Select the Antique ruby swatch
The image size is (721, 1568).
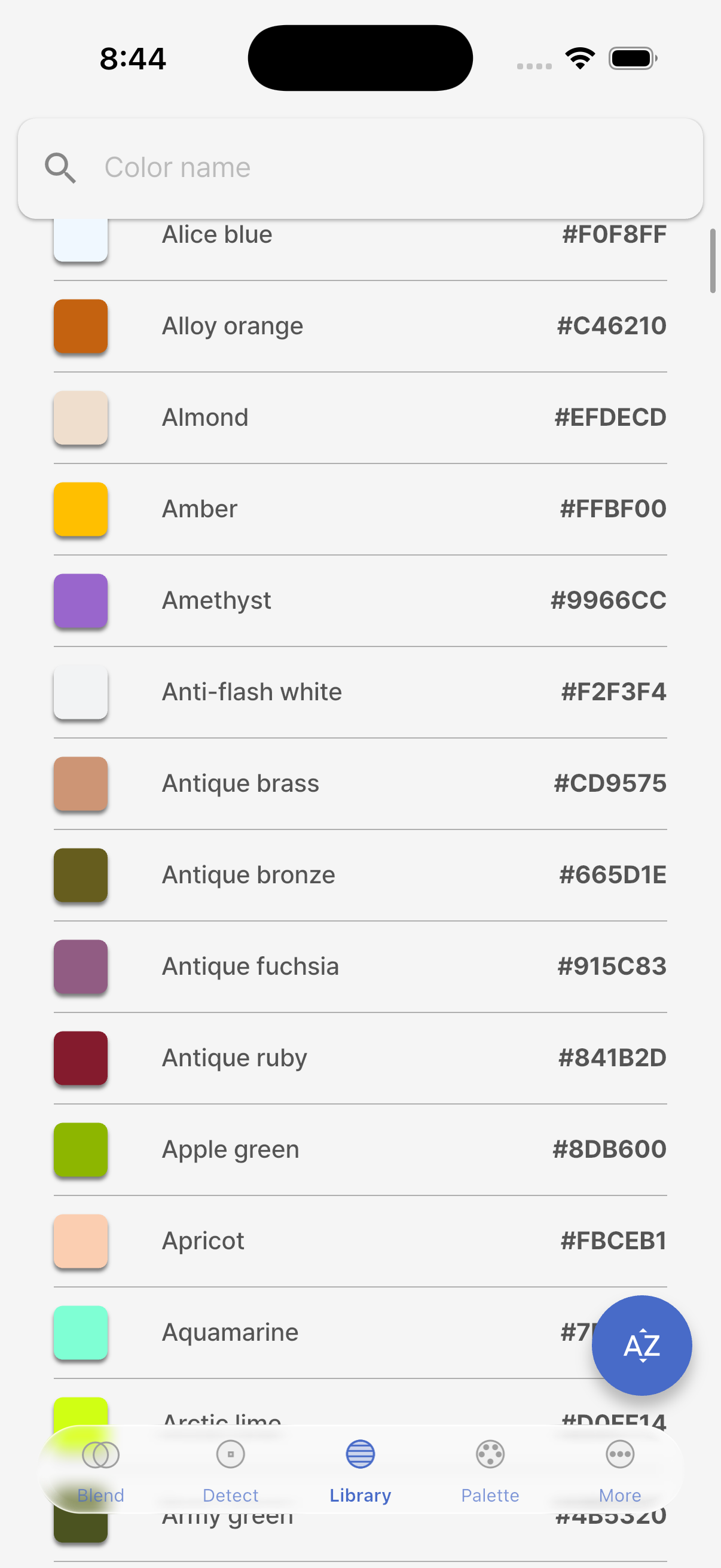81,1058
